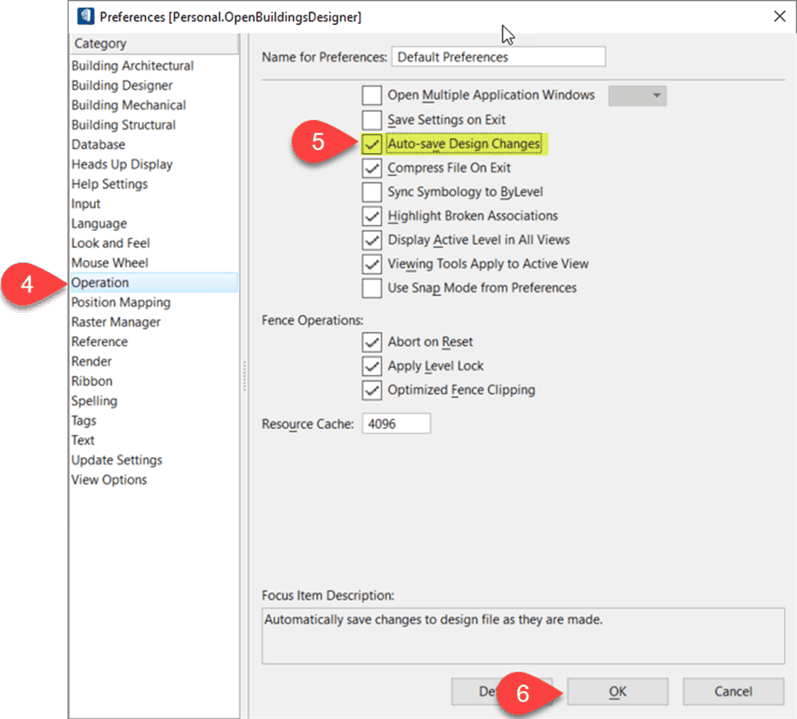
Task: Enable Use Snap Mode from Preferences
Action: [372, 288]
